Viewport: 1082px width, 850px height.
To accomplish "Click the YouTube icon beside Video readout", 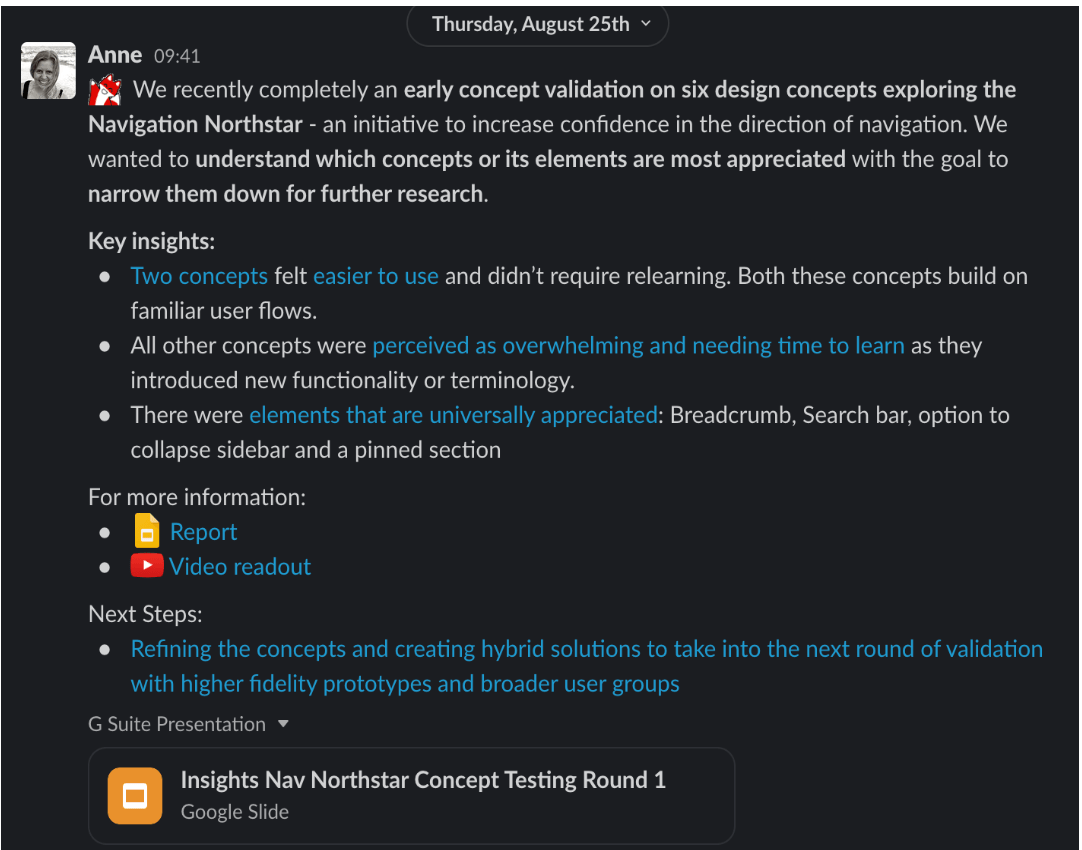I will [x=146, y=566].
